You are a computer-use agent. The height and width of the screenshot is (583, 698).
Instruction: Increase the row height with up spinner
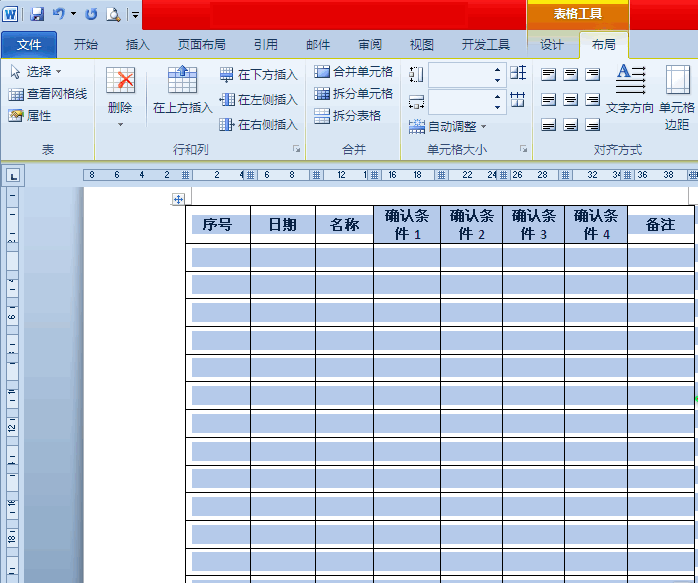(498, 70)
